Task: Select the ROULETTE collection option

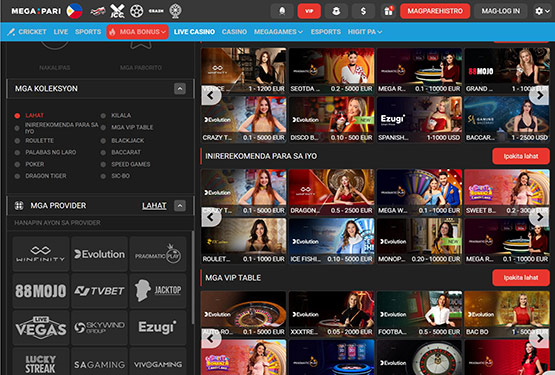Action: point(34,141)
